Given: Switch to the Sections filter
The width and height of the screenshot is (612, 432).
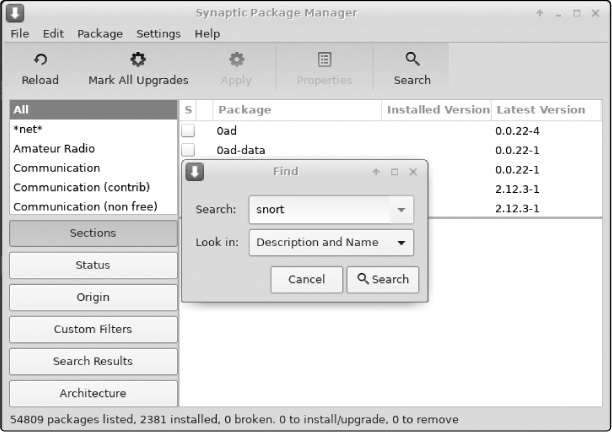Looking at the screenshot, I should click(x=93, y=233).
